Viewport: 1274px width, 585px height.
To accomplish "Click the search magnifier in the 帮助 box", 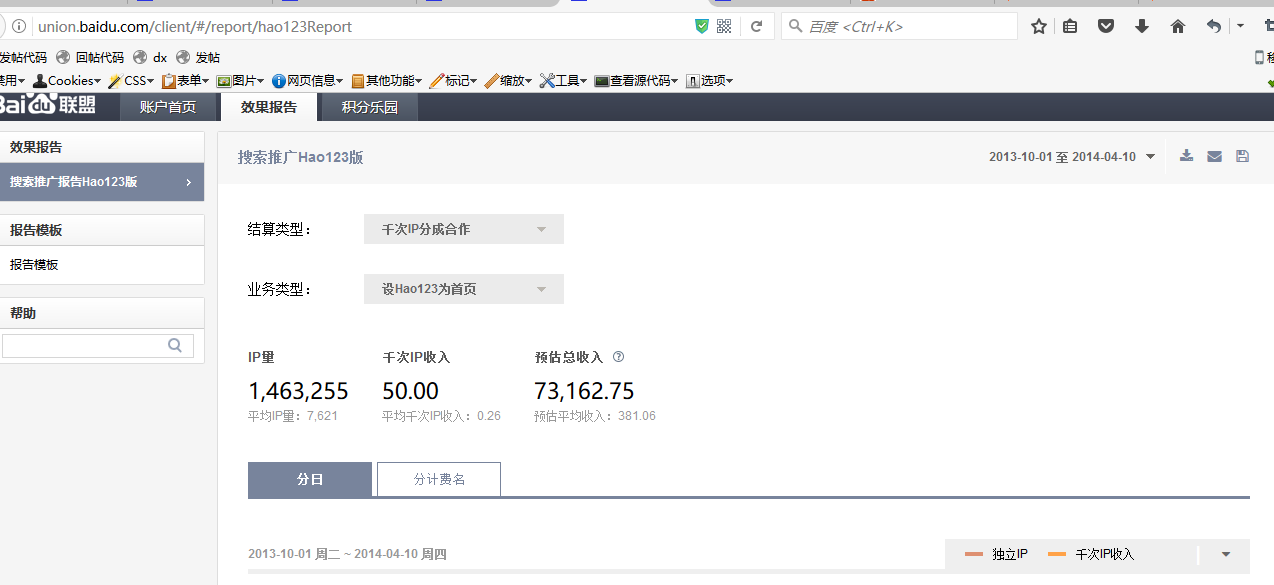I will coord(175,346).
